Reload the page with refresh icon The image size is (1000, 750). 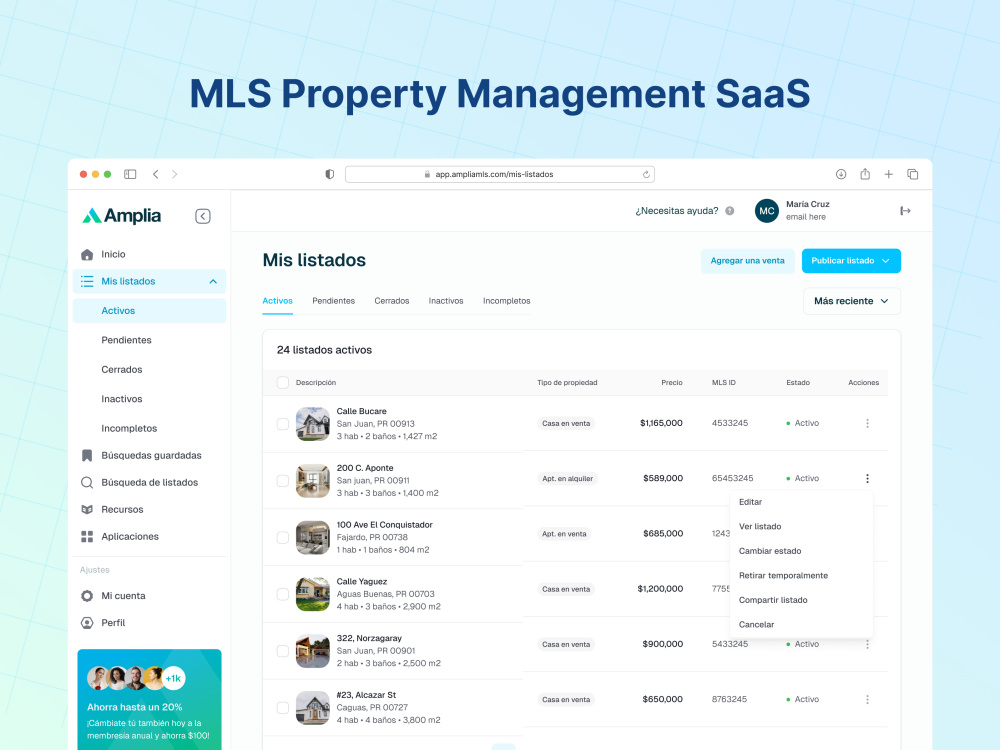(x=646, y=174)
